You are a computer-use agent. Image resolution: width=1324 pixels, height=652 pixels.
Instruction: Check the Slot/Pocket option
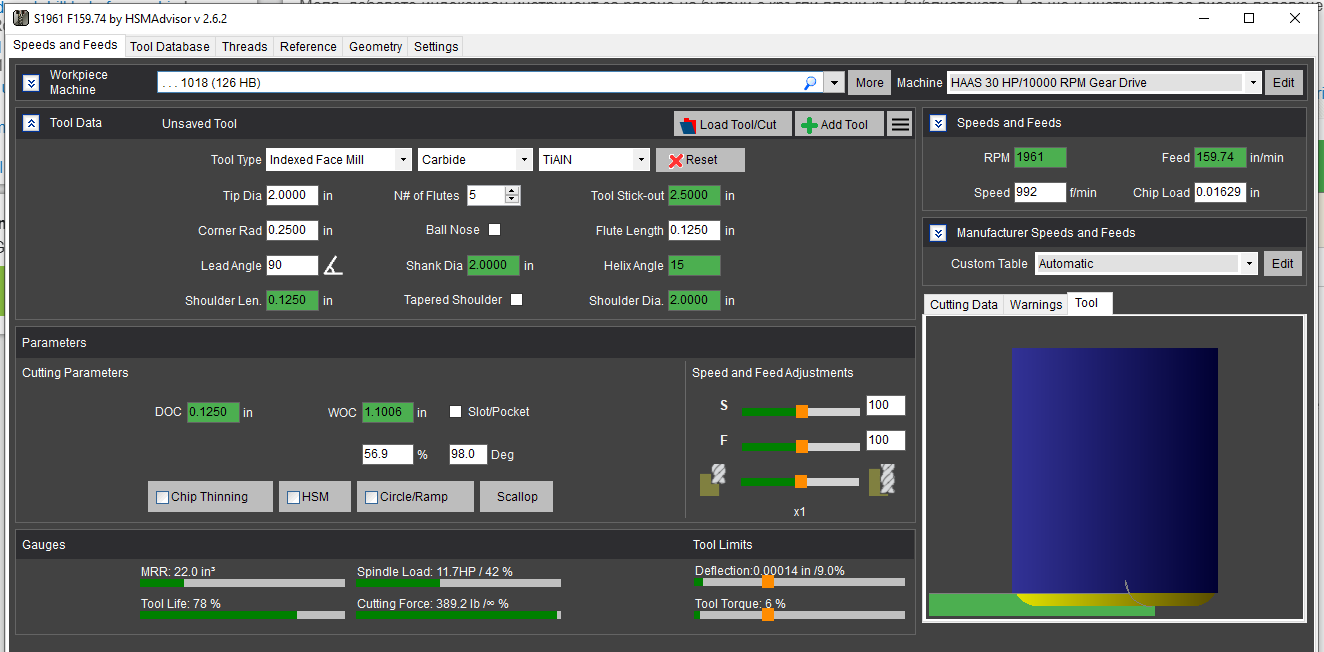(456, 412)
